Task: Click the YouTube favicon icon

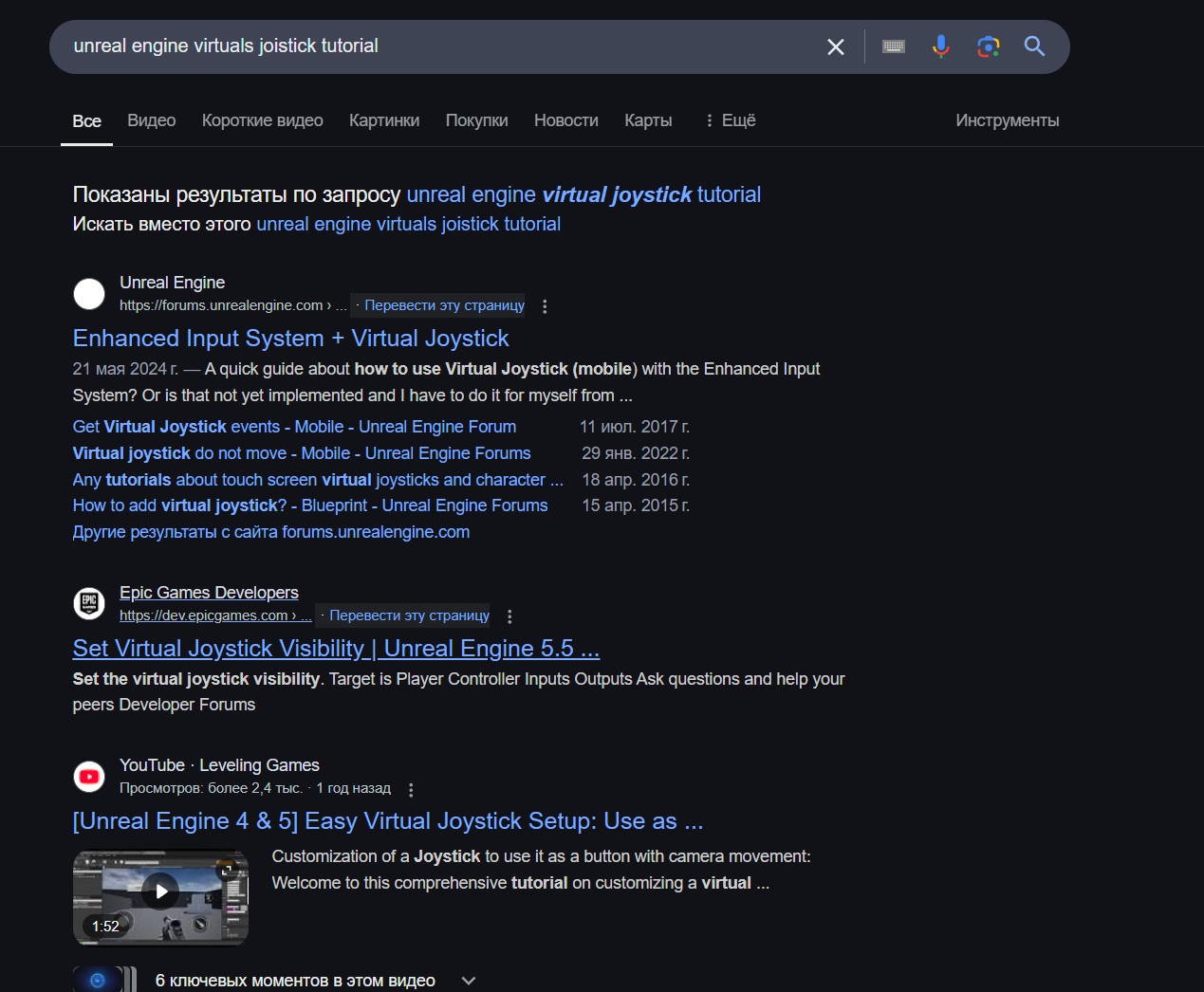Action: tap(89, 777)
